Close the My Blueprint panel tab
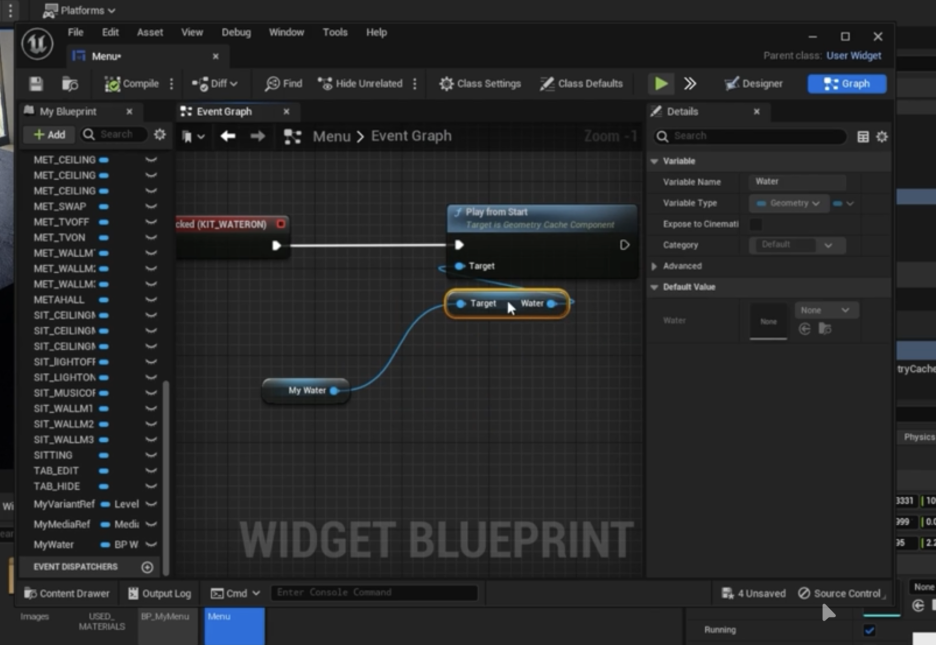Image resolution: width=936 pixels, height=645 pixels. [x=129, y=112]
